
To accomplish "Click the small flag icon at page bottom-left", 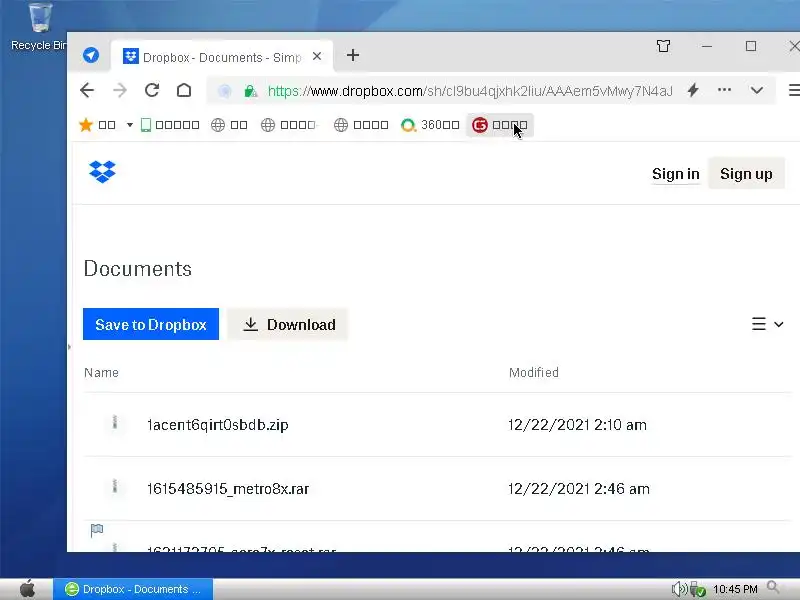I will click(97, 531).
